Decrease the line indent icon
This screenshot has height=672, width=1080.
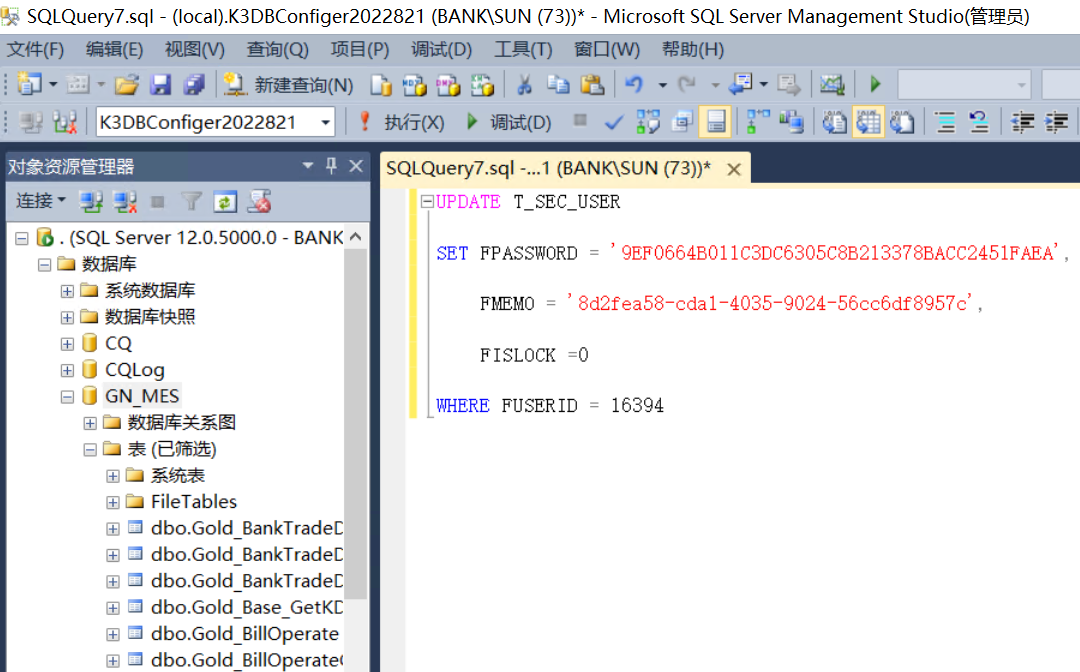(x=1022, y=122)
